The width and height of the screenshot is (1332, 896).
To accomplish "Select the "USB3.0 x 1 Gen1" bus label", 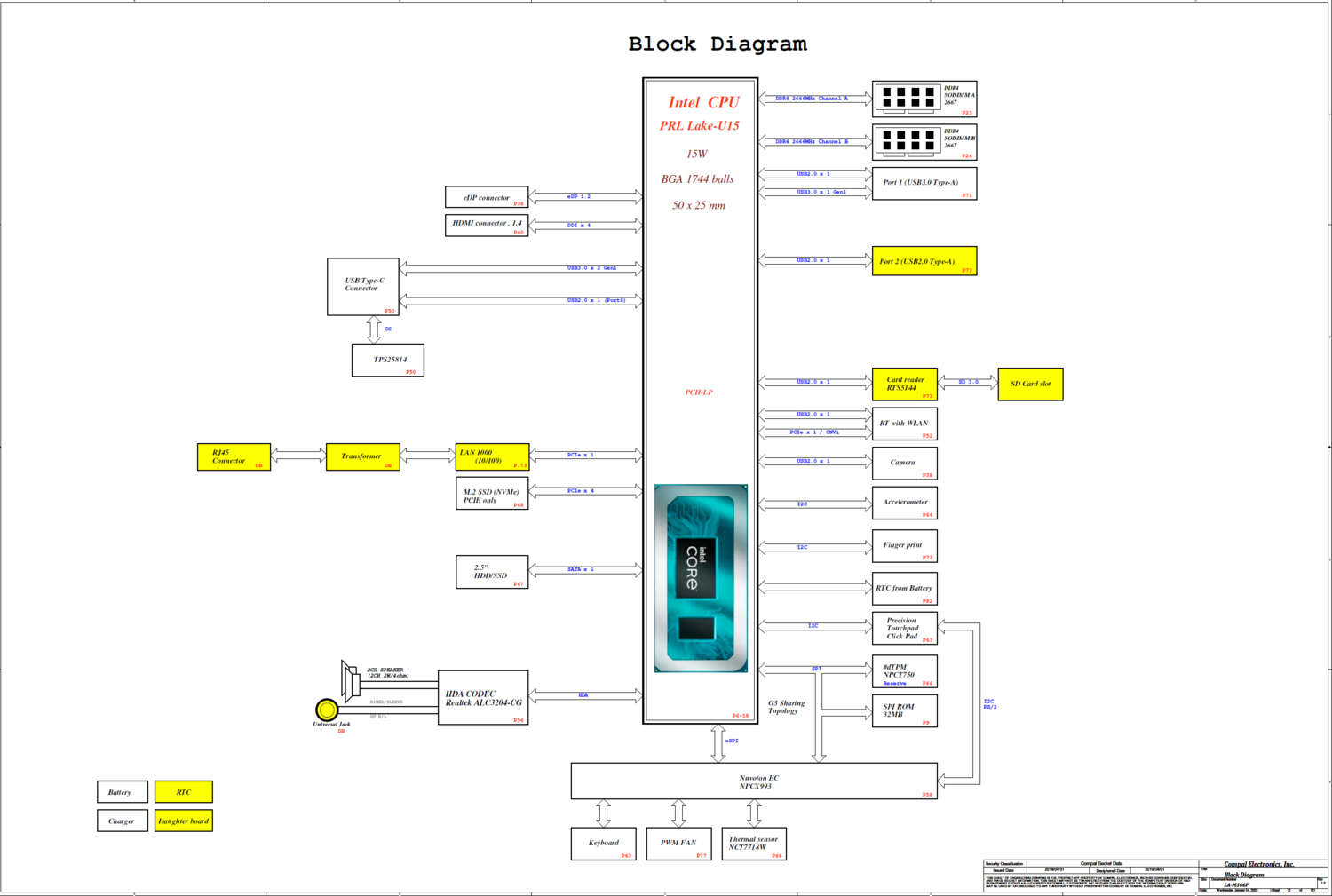I will point(821,192).
